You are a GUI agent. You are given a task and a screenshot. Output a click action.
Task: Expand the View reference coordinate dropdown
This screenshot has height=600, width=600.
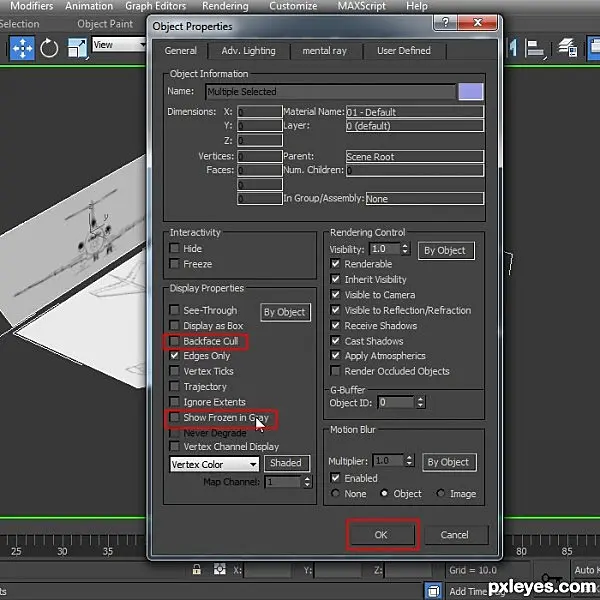tap(119, 45)
